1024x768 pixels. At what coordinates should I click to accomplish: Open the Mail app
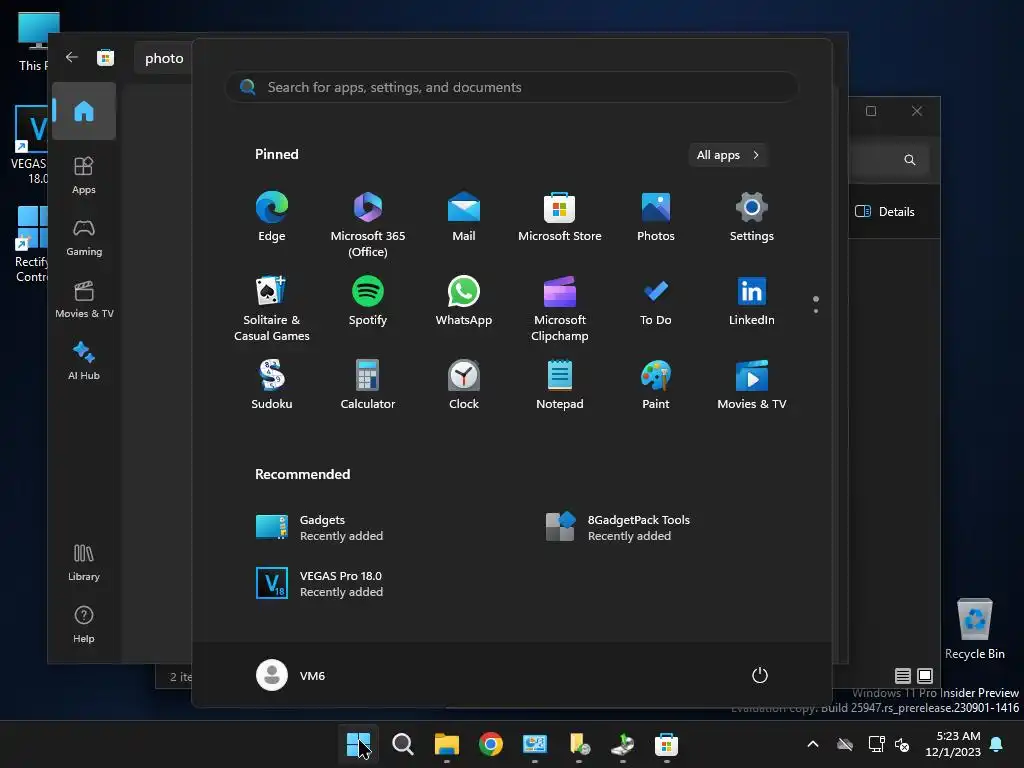point(464,217)
